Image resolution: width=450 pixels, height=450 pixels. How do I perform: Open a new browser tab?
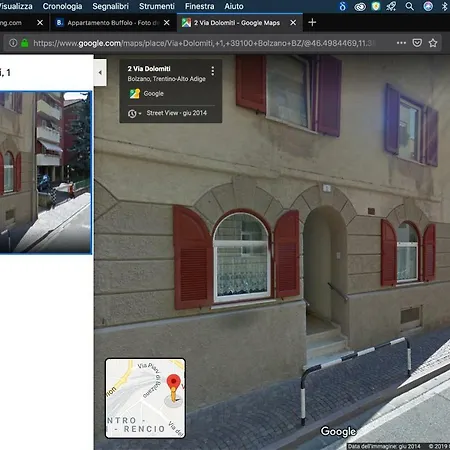coord(312,22)
